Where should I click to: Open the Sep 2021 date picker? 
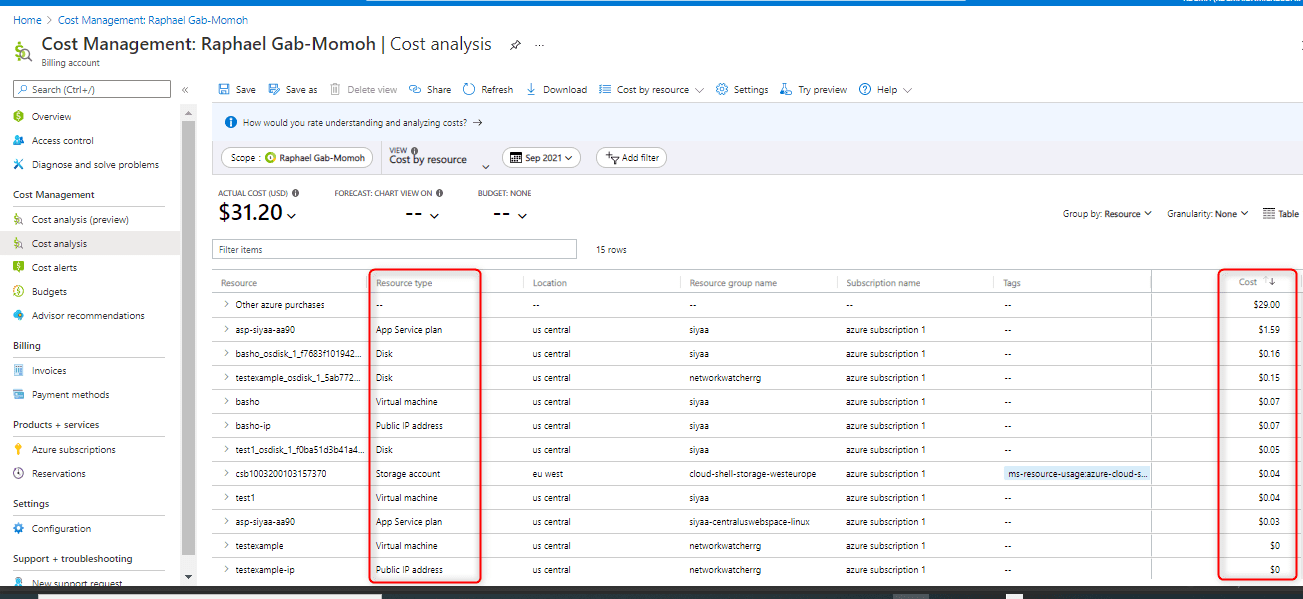[x=542, y=158]
